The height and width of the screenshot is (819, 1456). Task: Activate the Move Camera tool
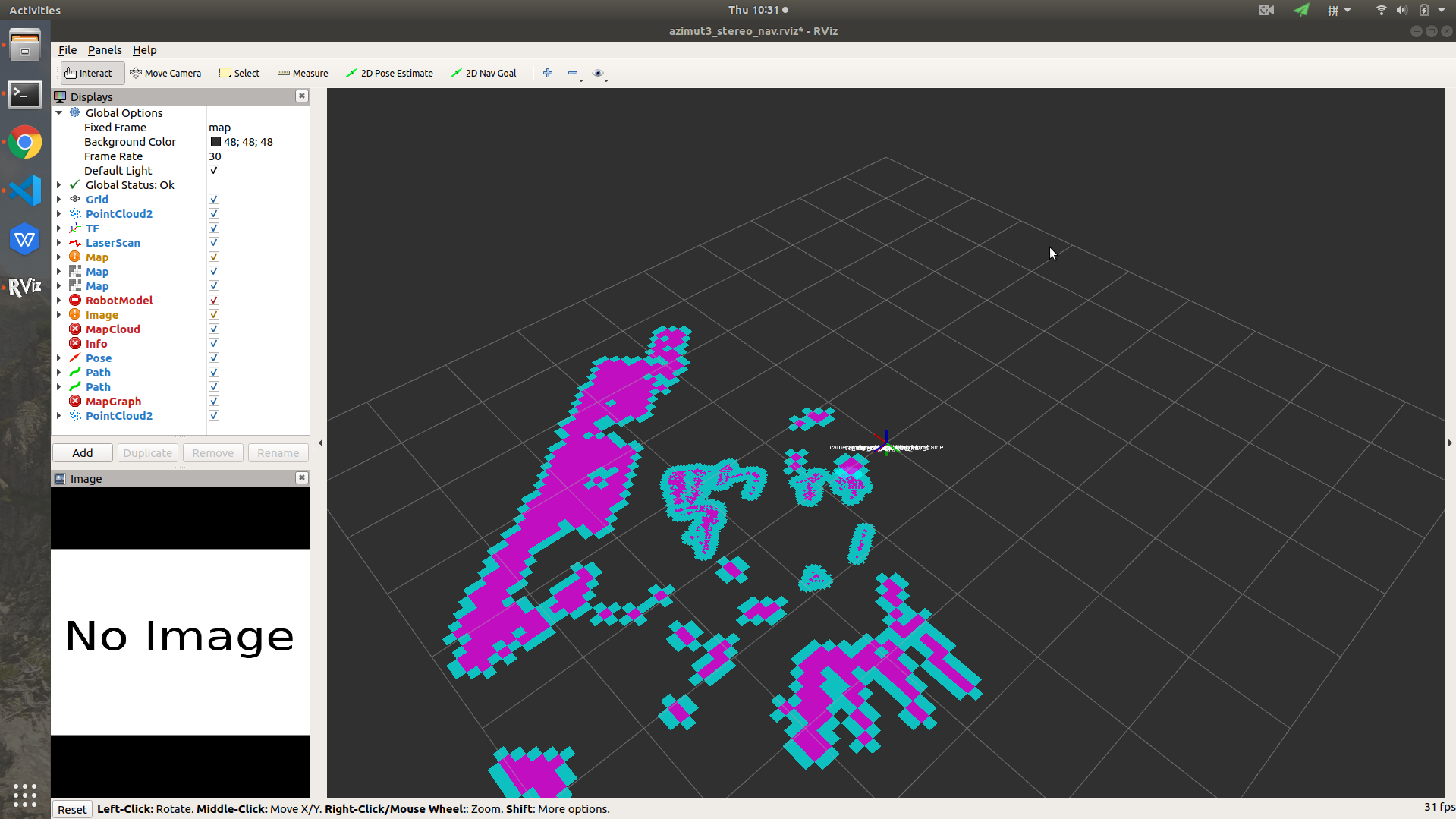click(x=165, y=73)
